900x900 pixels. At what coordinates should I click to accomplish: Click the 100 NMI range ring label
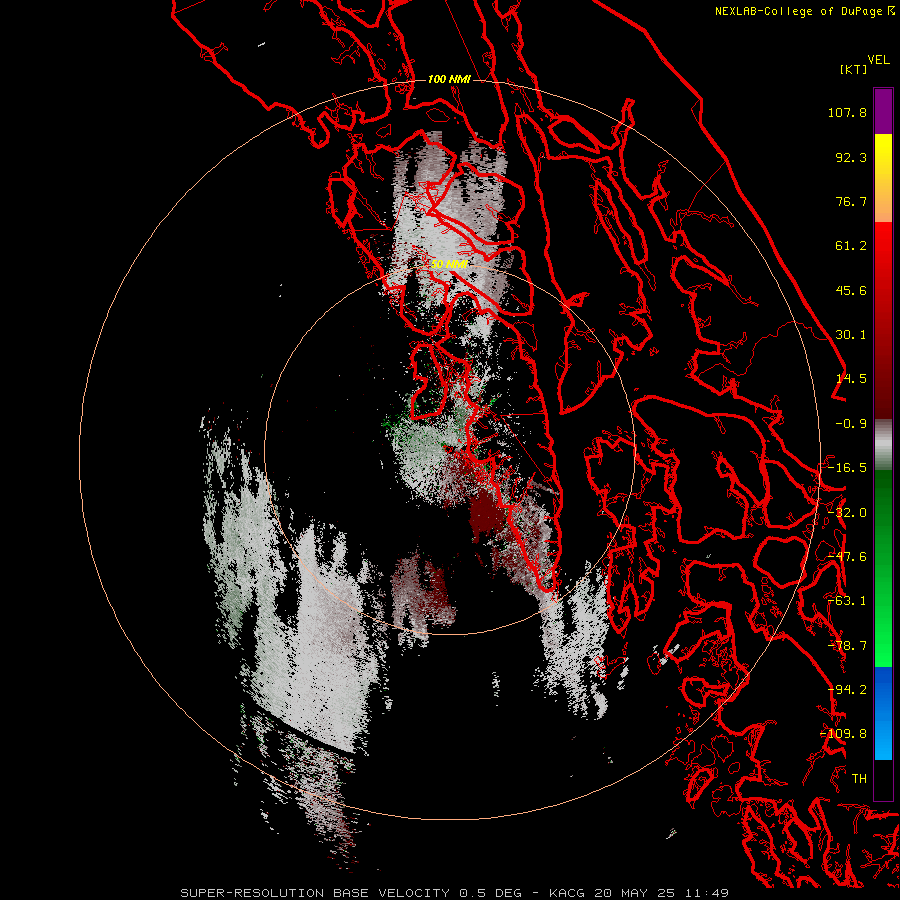[449, 79]
